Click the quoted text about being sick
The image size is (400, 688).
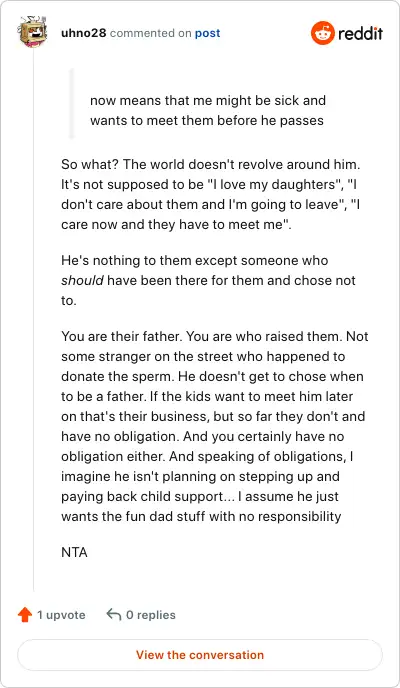[208, 110]
